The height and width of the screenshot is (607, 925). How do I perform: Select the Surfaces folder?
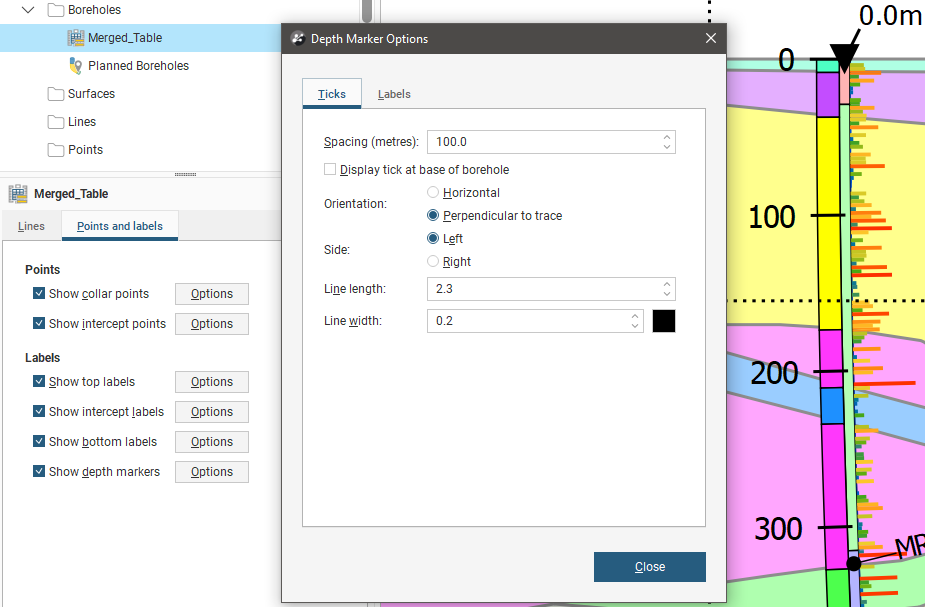(91, 94)
